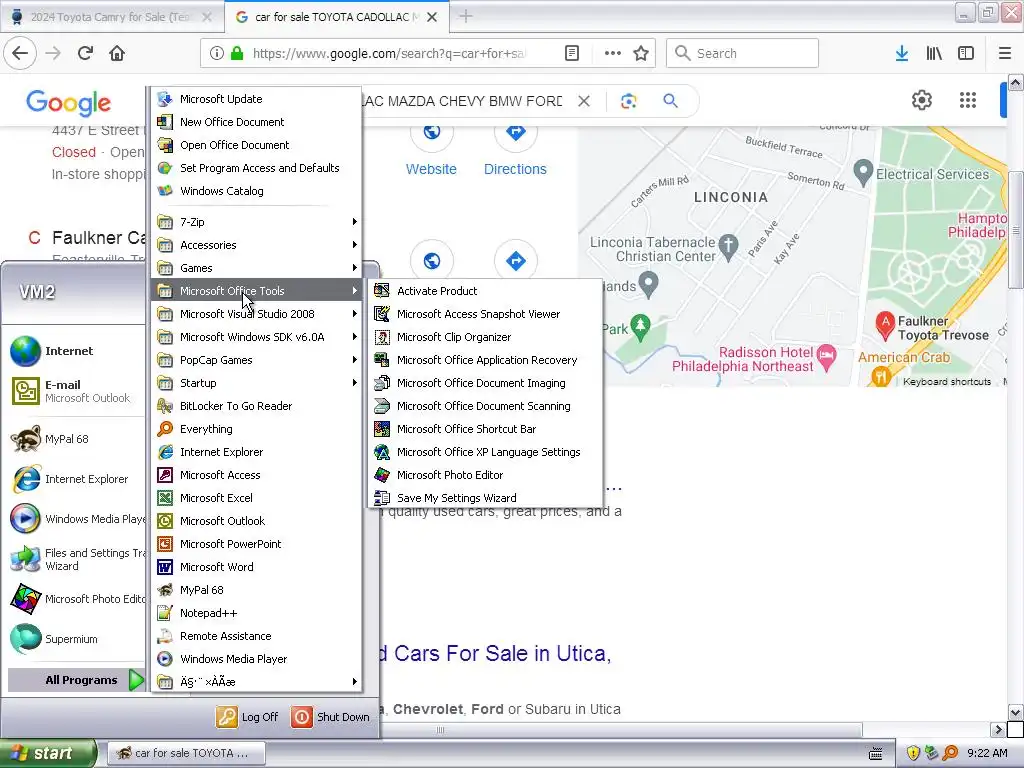The height and width of the screenshot is (768, 1024).
Task: Open Google settings gear
Action: coord(921,101)
